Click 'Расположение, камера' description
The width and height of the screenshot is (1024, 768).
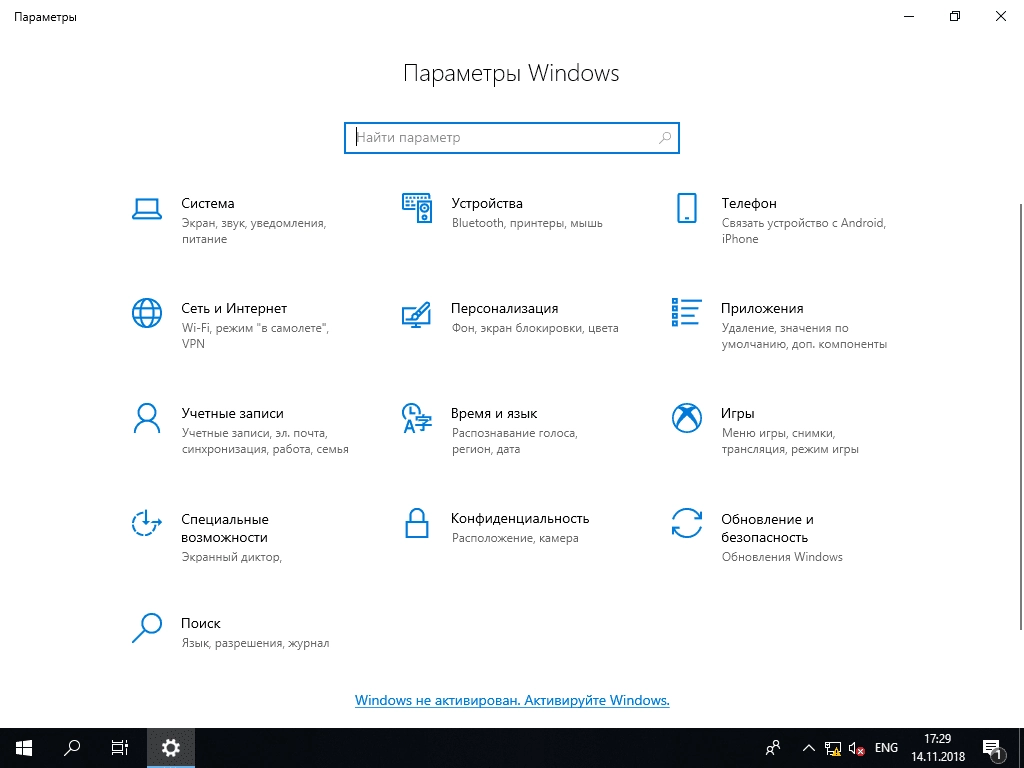coord(515,538)
